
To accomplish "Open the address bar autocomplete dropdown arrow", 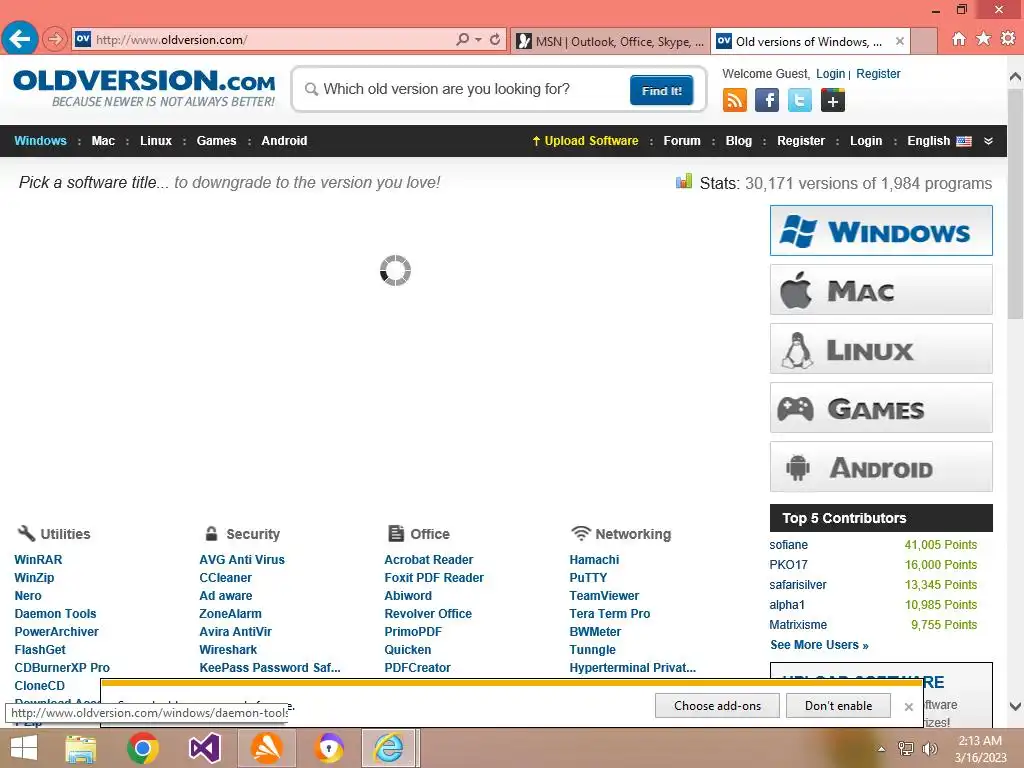I will coord(478,40).
